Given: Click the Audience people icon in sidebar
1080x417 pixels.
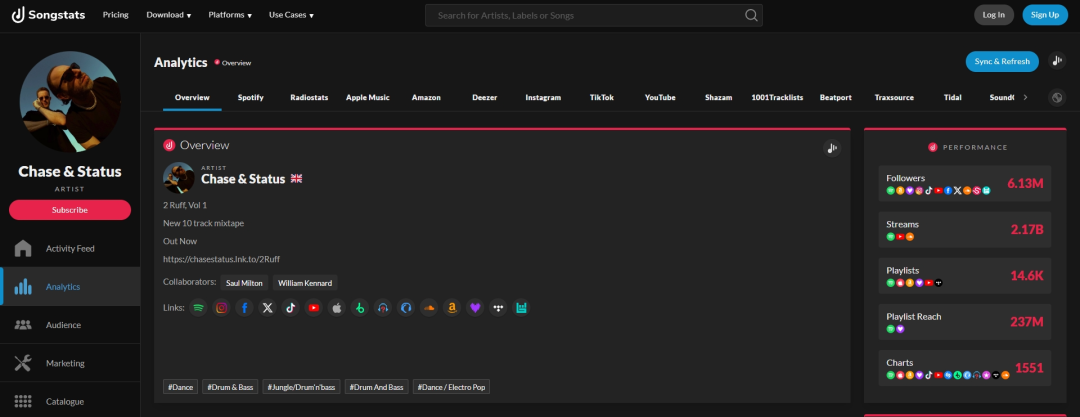Looking at the screenshot, I should [23, 325].
